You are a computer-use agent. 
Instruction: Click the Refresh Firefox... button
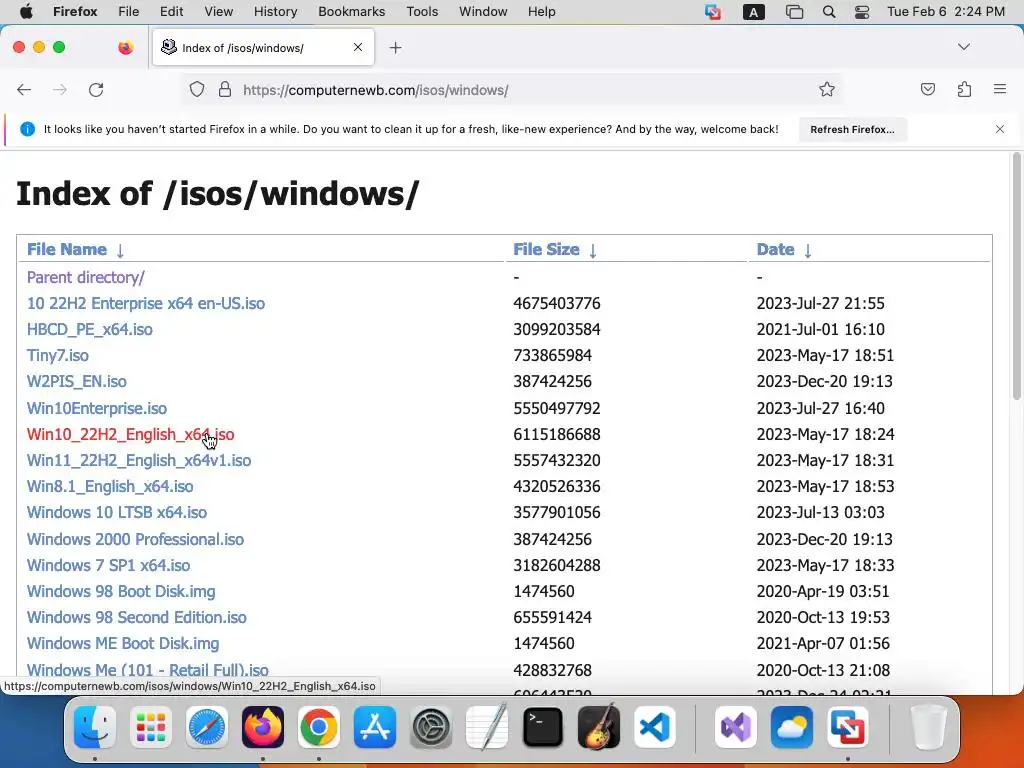[852, 129]
